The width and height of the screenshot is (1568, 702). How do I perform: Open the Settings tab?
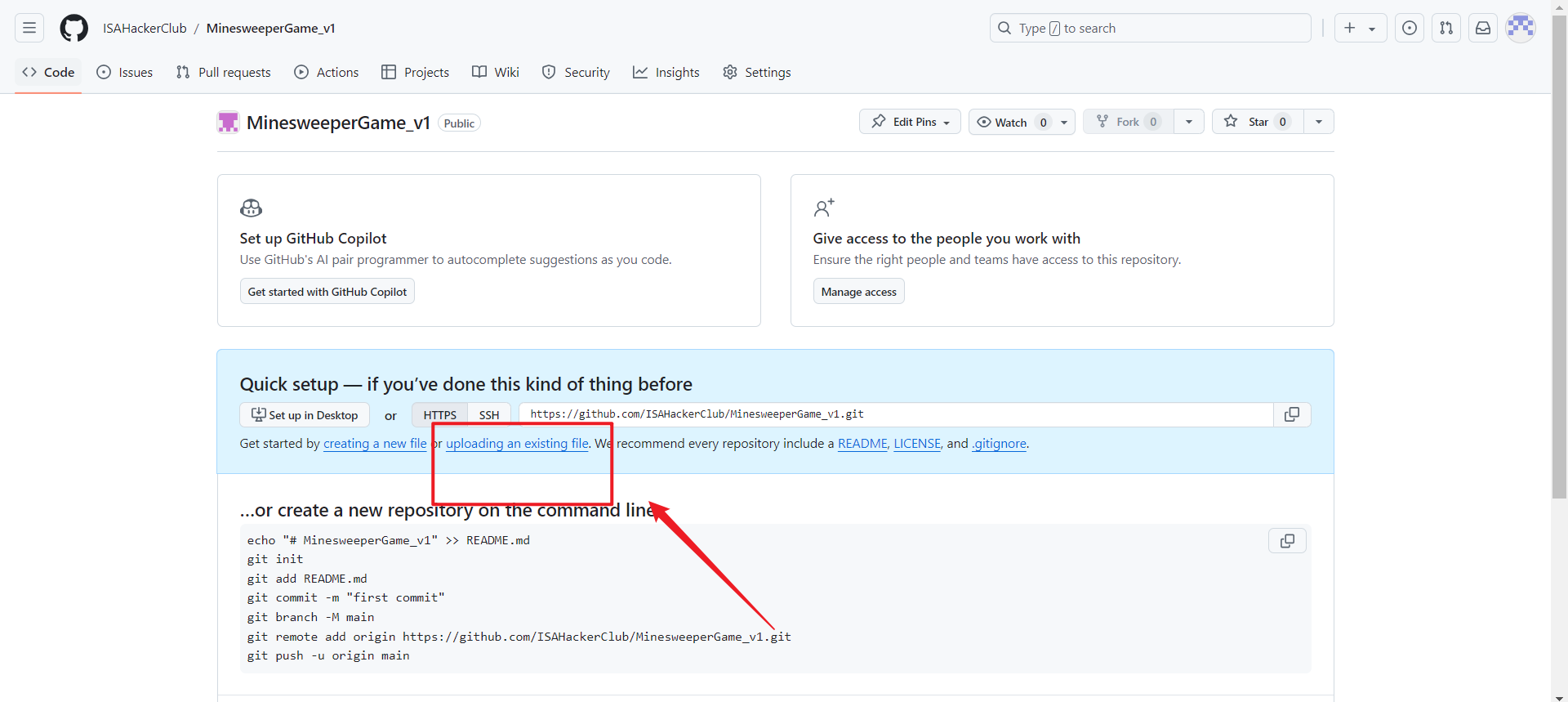pos(757,72)
